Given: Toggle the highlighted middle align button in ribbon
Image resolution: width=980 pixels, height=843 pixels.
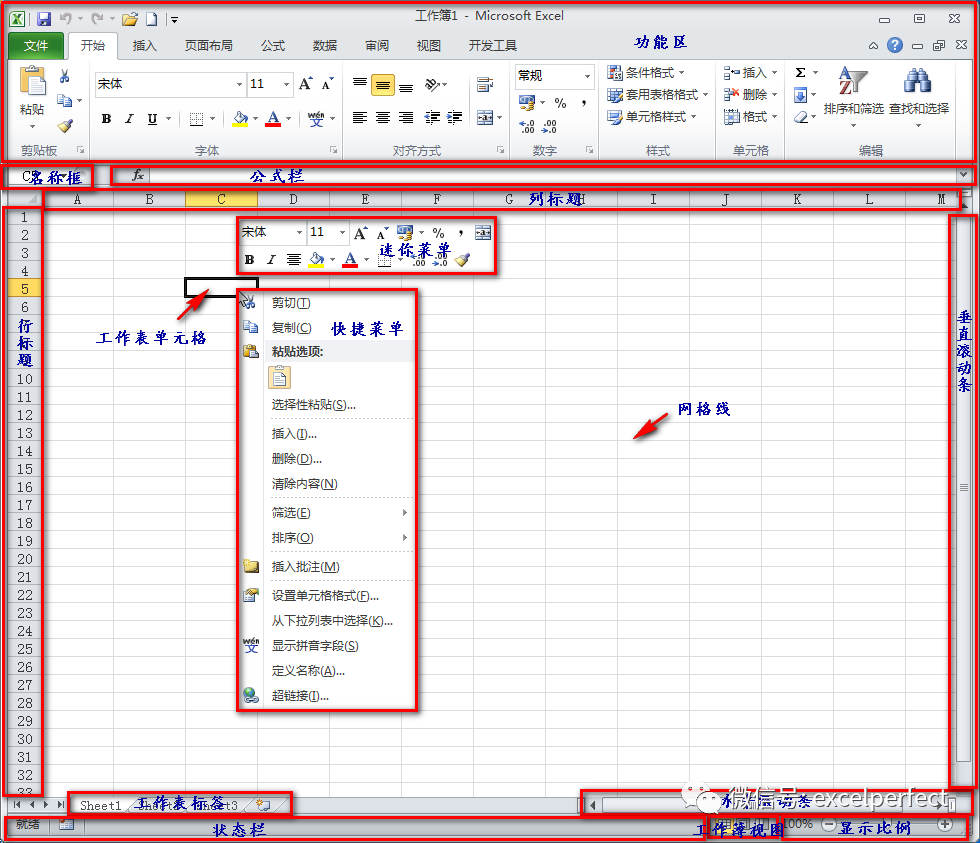Looking at the screenshot, I should click(382, 85).
